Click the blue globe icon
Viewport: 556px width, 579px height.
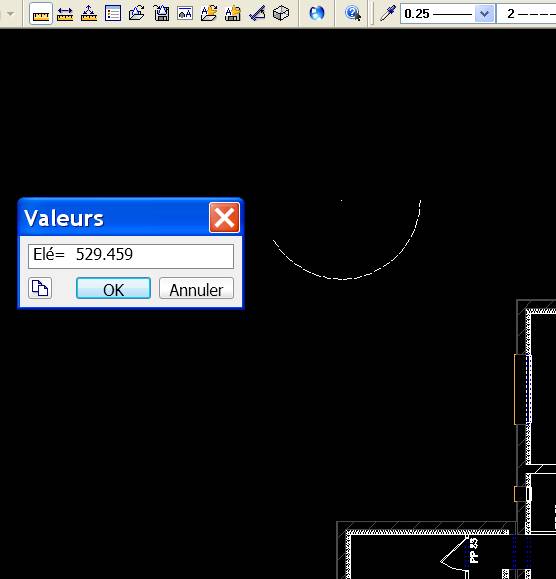(x=316, y=14)
